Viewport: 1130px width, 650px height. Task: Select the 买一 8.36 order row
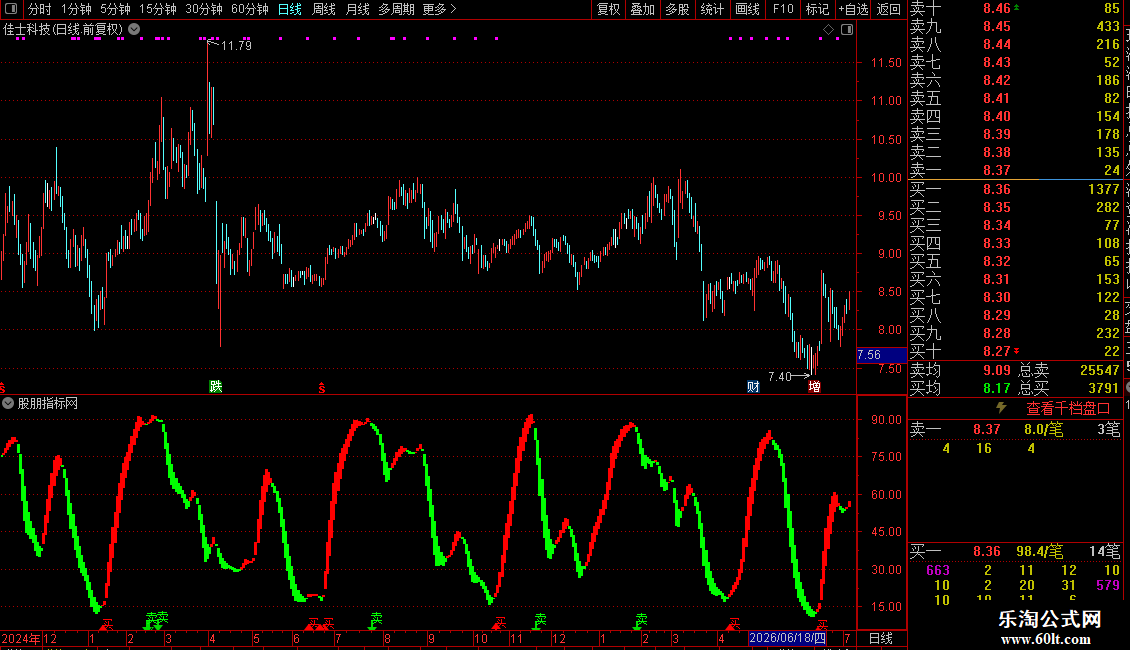(x=1015, y=189)
